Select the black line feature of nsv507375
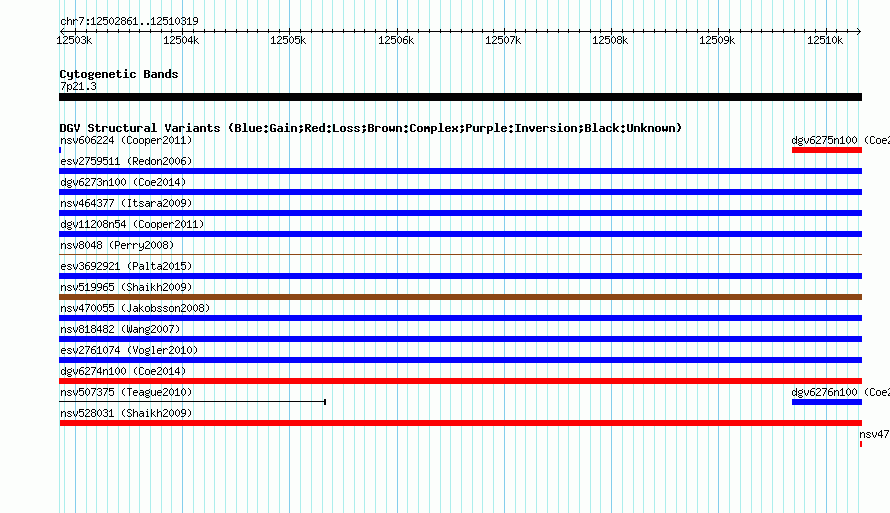 [x=192, y=402]
